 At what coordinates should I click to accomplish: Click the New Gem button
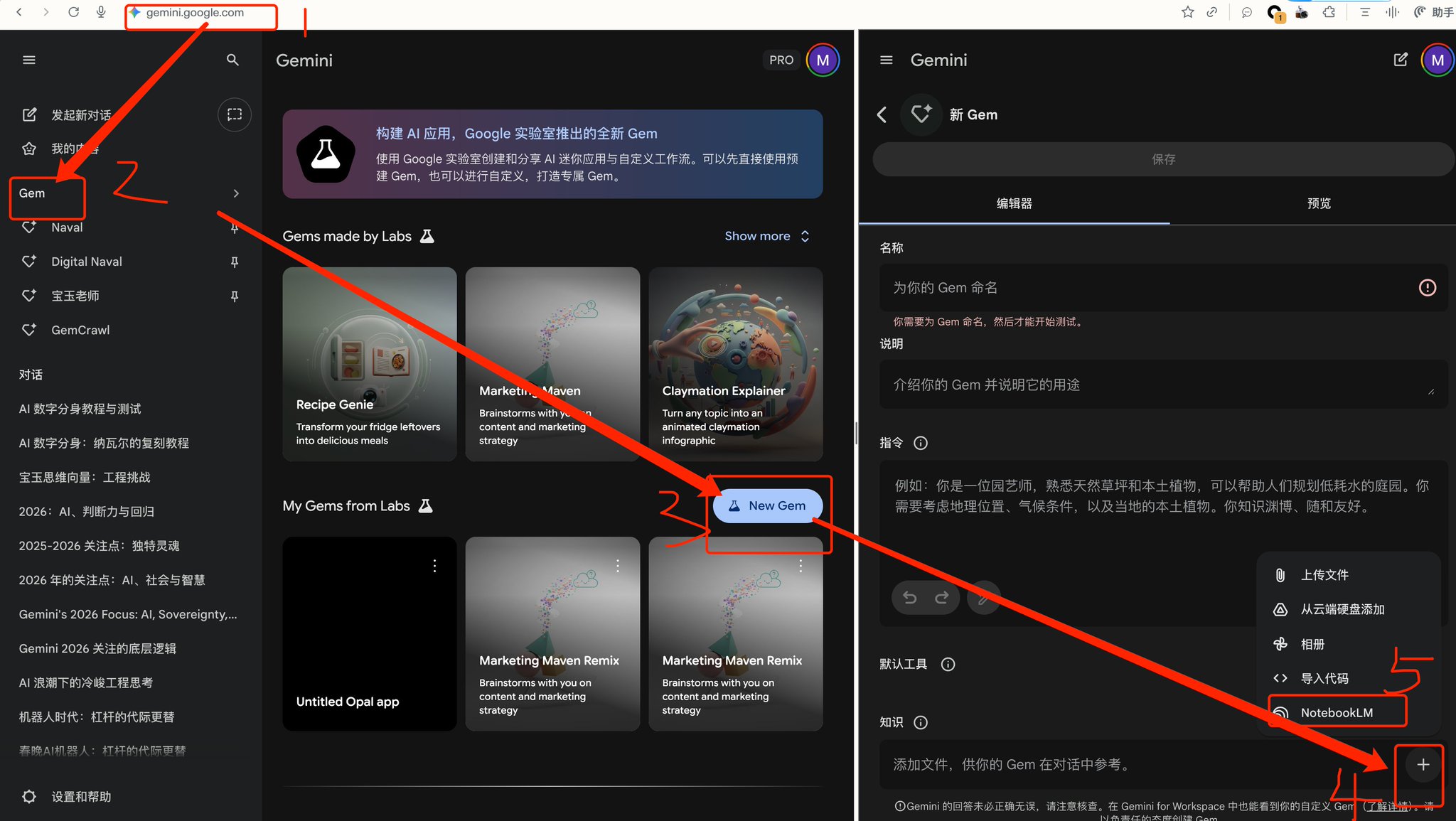click(767, 506)
